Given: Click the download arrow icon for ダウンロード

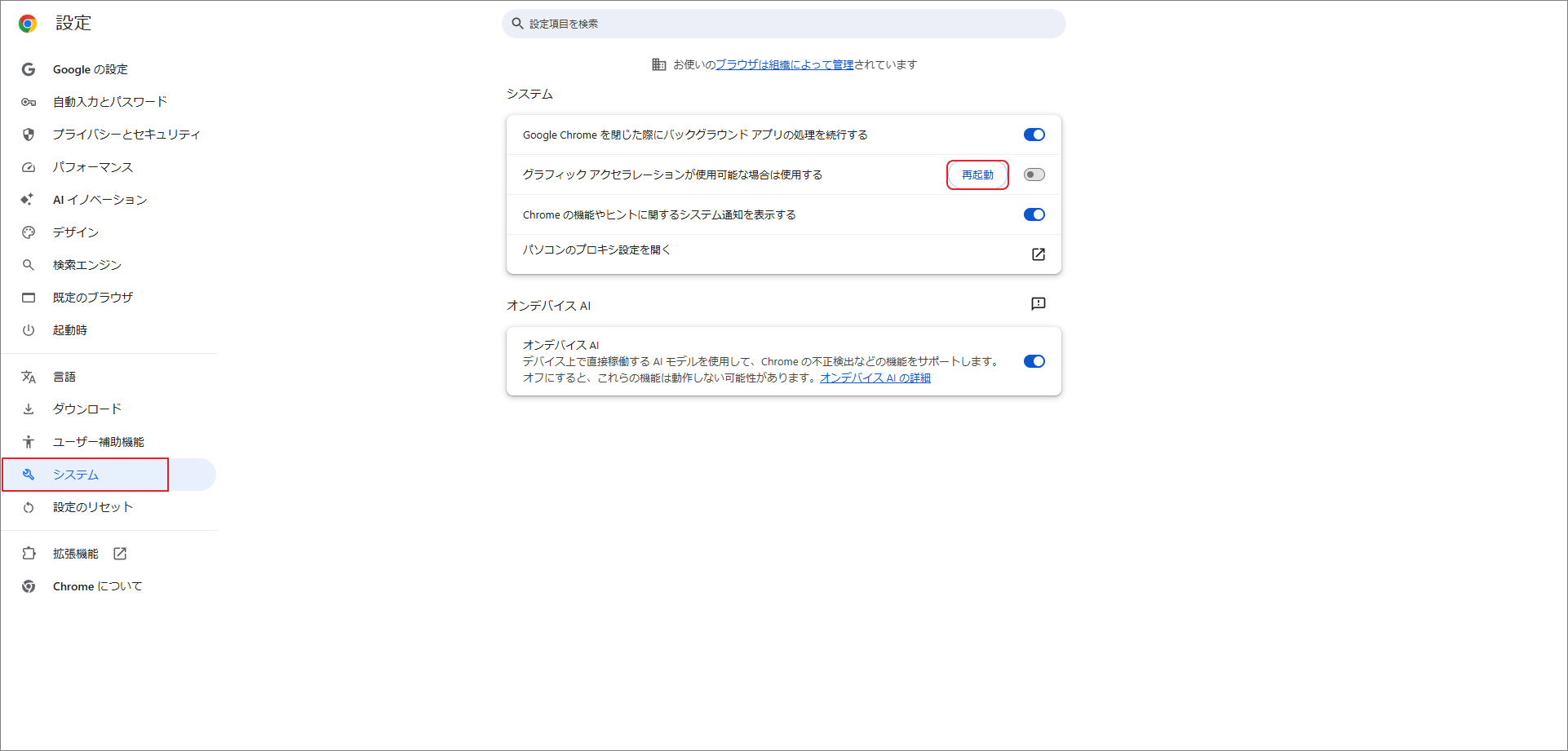Looking at the screenshot, I should tap(29, 409).
